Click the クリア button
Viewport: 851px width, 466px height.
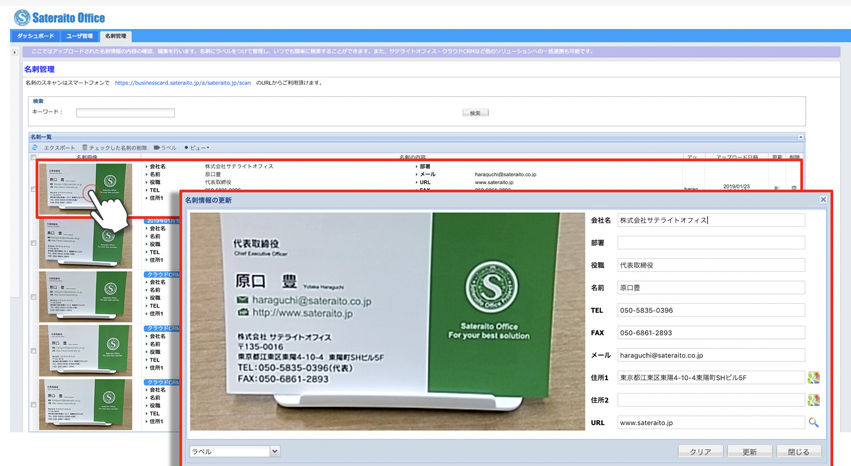point(701,451)
